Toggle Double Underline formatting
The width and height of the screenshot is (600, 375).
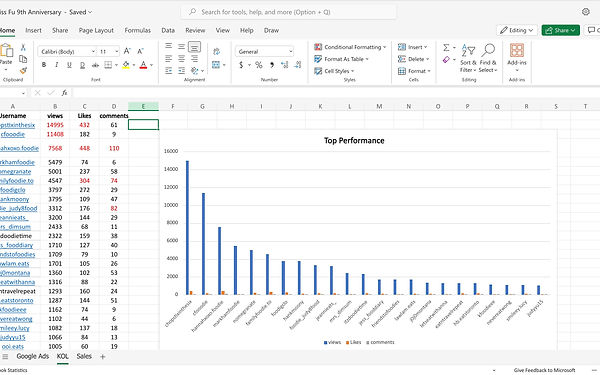(82, 65)
